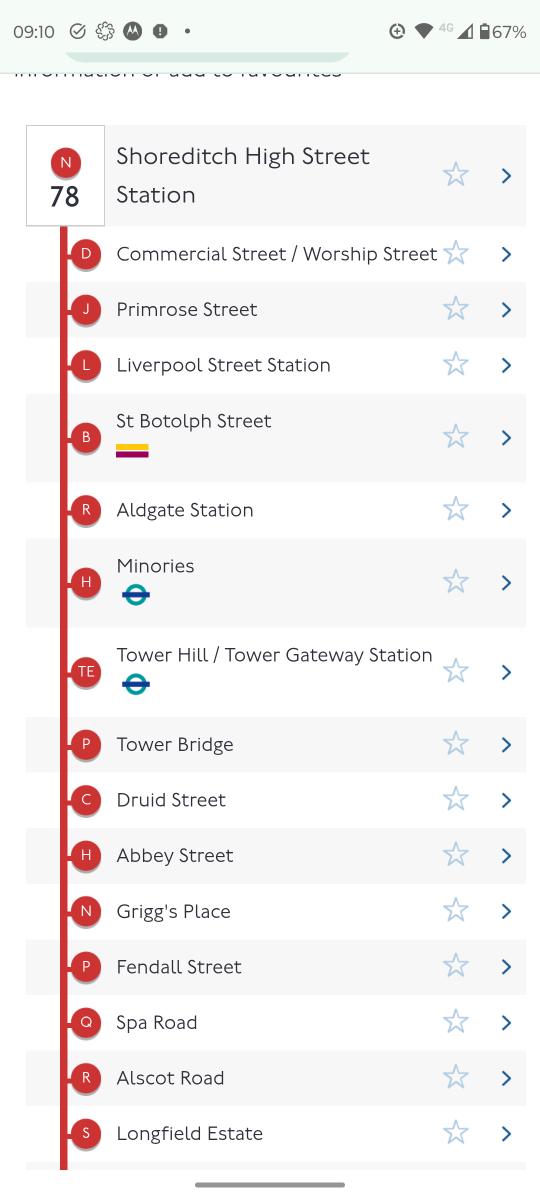The width and height of the screenshot is (540, 1200).
Task: Star the Aldgate Station stop
Action: click(x=456, y=509)
